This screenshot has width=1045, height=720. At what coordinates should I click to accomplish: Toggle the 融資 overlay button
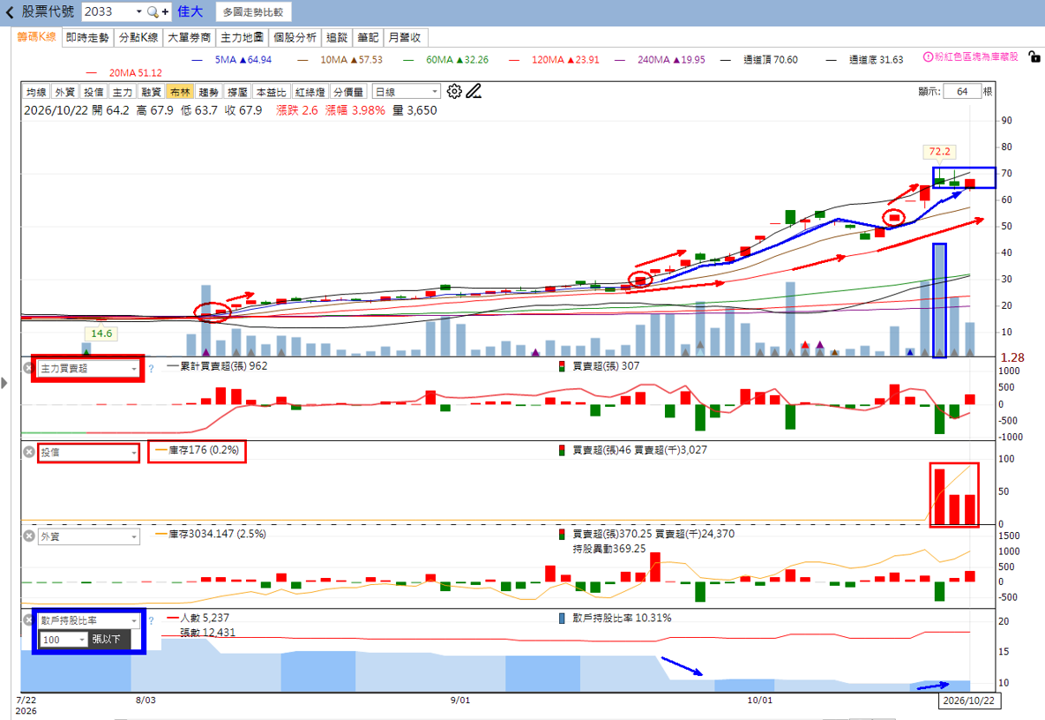pos(151,92)
